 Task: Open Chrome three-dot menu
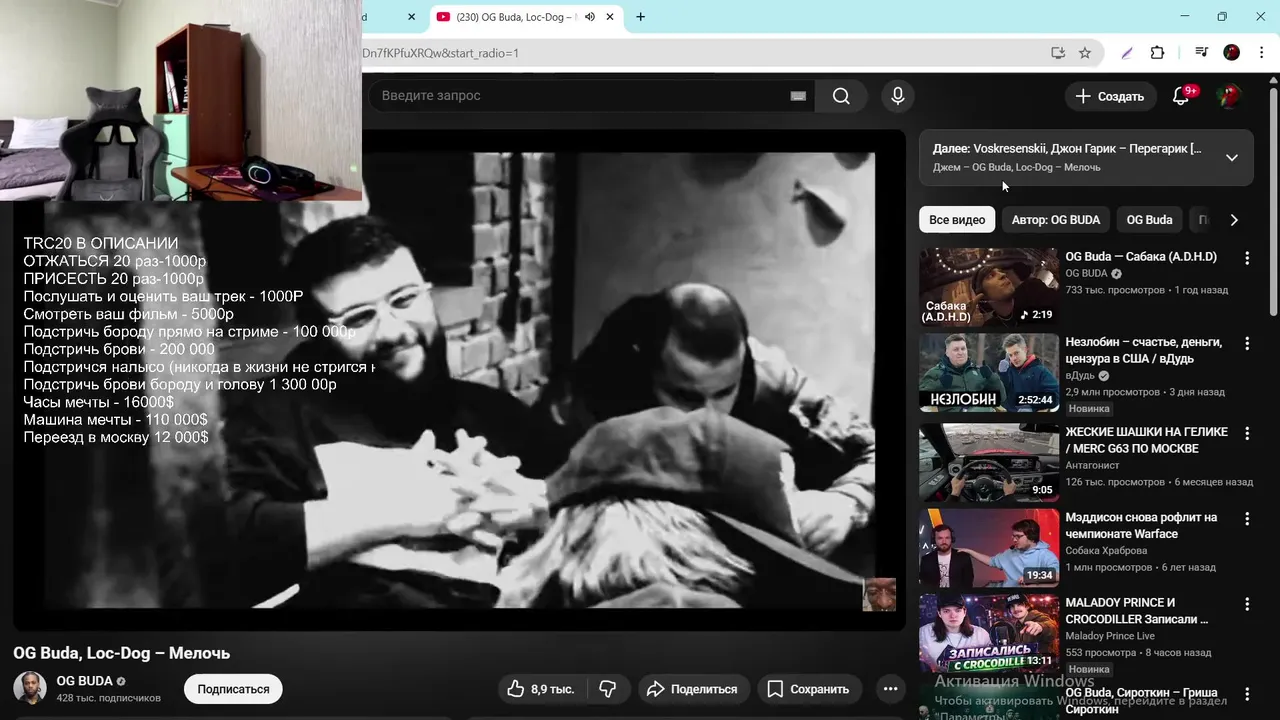[1261, 53]
